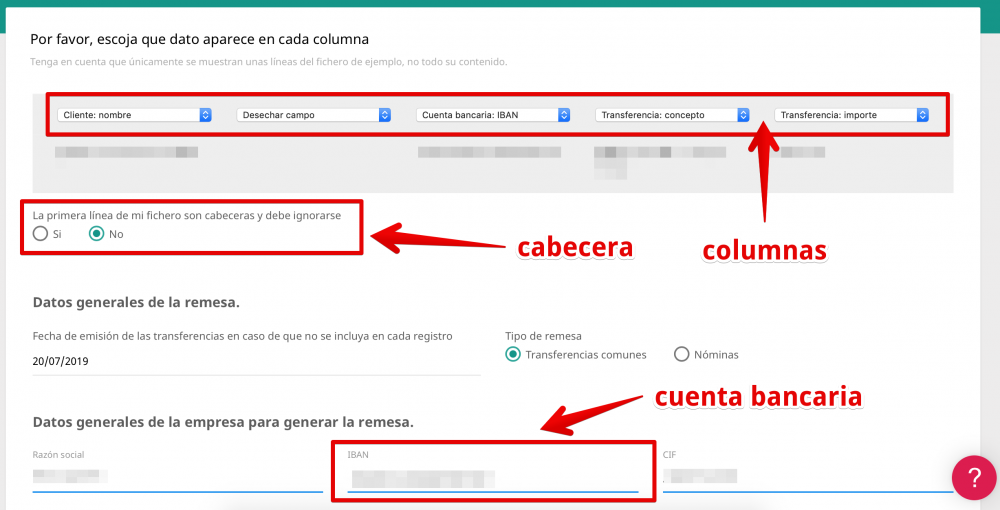Choose 'Nóminas' remittance type

tap(682, 354)
